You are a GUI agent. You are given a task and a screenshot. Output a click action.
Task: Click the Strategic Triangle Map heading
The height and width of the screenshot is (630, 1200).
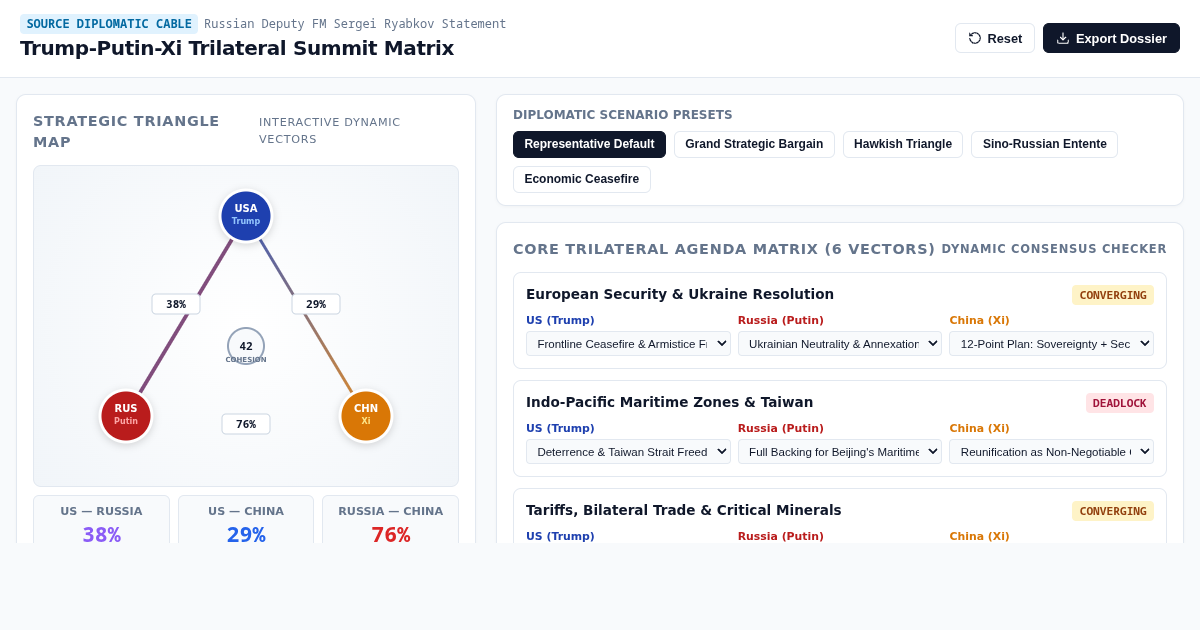coord(126,131)
